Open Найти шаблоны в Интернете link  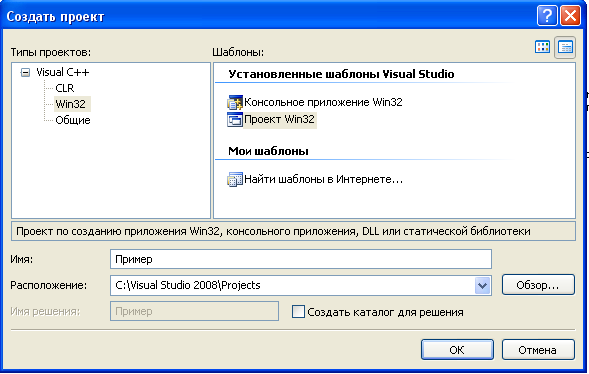pos(323,179)
